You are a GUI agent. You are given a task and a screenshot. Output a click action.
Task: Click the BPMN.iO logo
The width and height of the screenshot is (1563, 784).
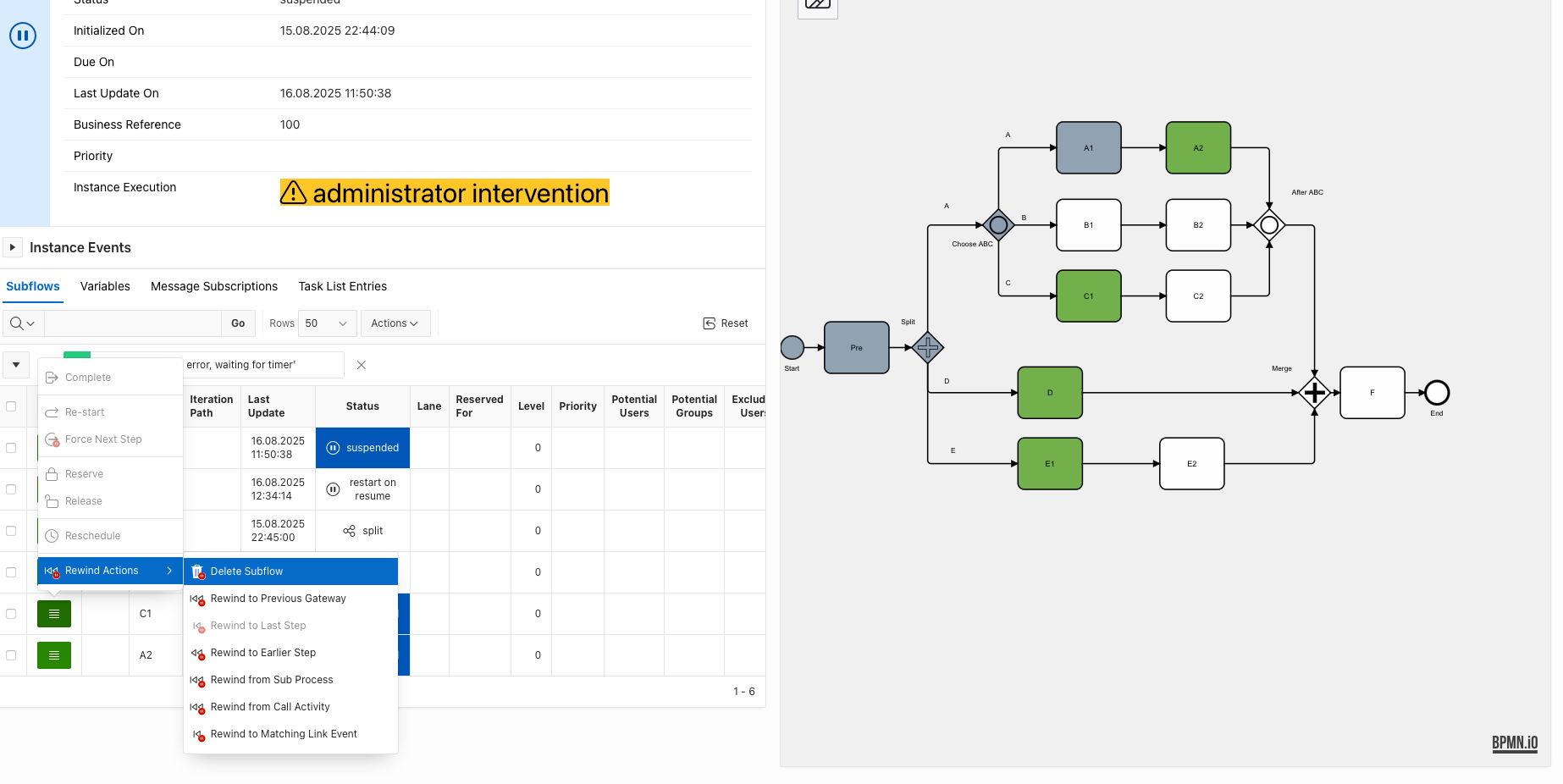click(x=1515, y=743)
